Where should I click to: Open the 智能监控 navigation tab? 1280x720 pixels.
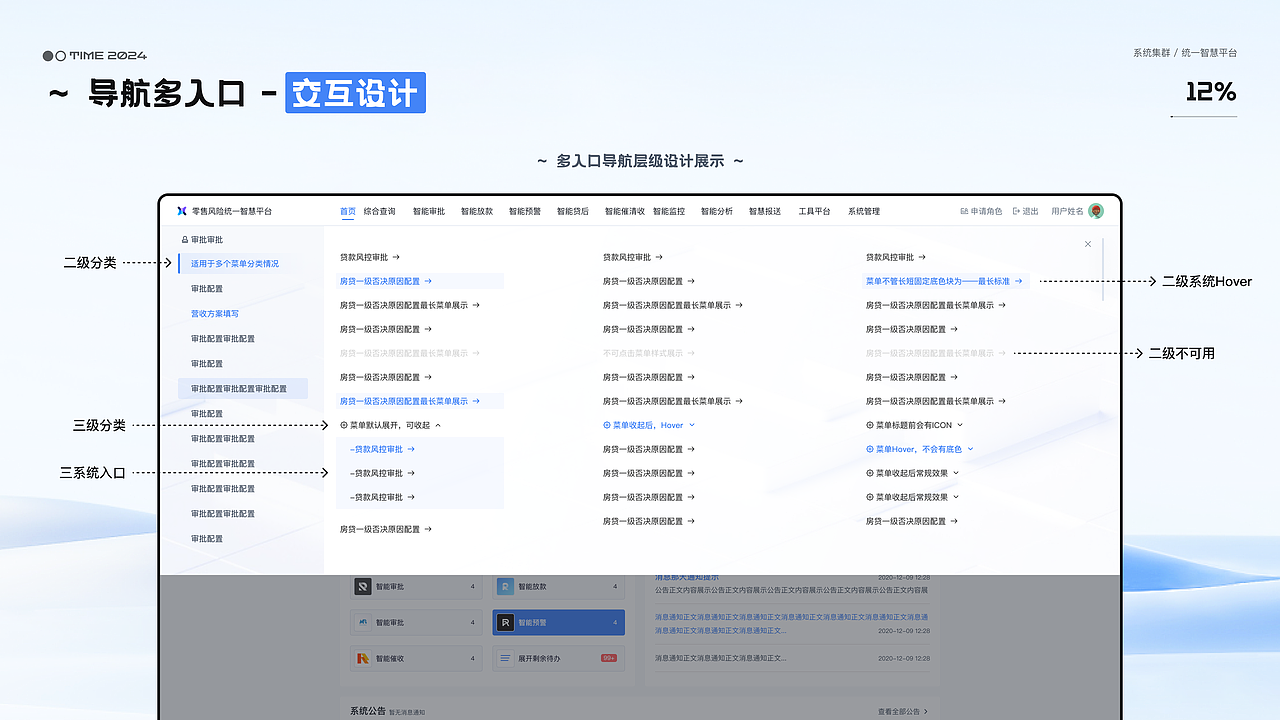pyautogui.click(x=669, y=211)
